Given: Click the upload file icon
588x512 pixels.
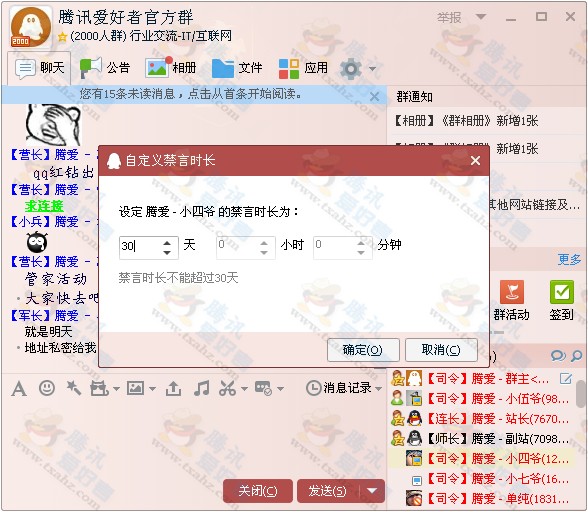Looking at the screenshot, I should pyautogui.click(x=173, y=389).
